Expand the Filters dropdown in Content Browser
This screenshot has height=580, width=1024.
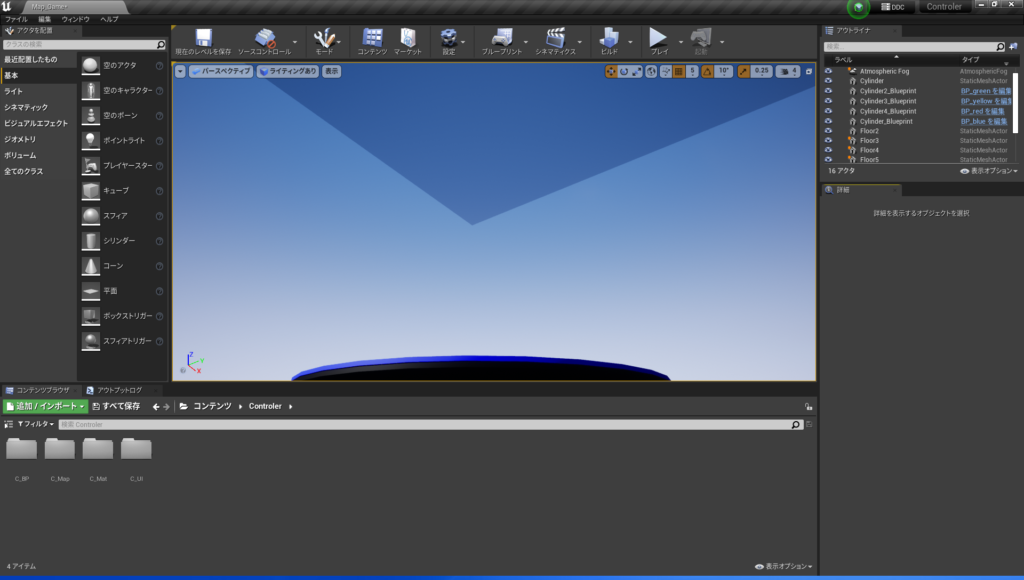coord(36,424)
